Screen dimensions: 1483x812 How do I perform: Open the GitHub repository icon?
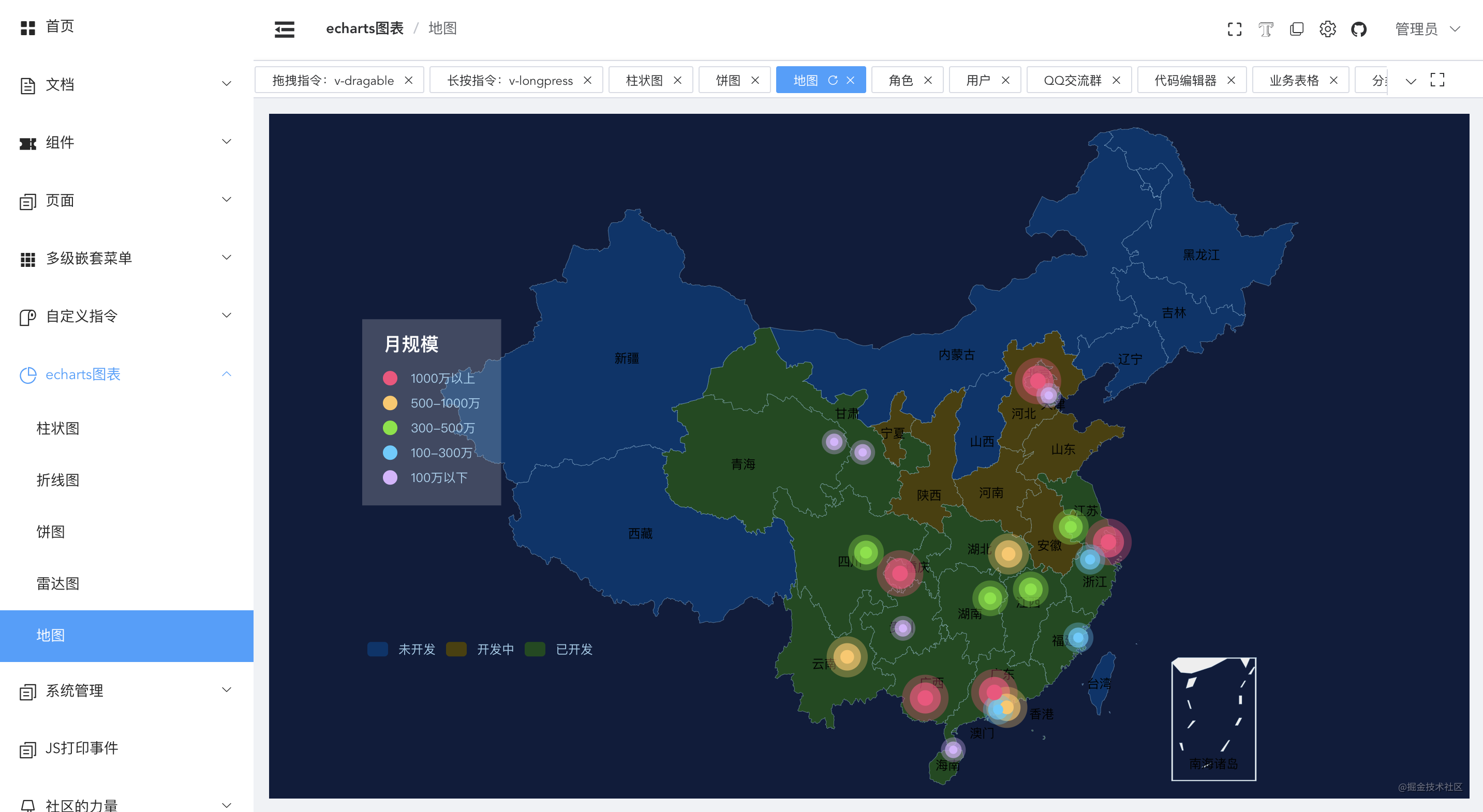[x=1359, y=29]
